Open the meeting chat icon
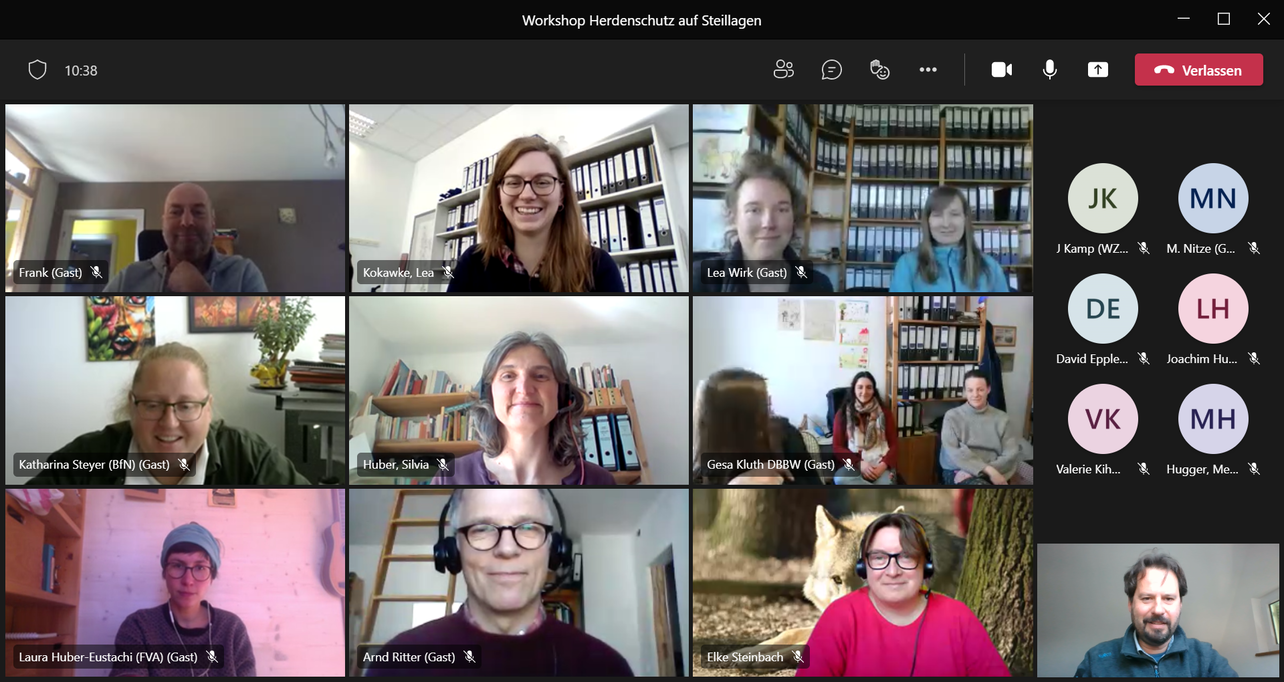This screenshot has width=1284, height=682. click(x=831, y=70)
